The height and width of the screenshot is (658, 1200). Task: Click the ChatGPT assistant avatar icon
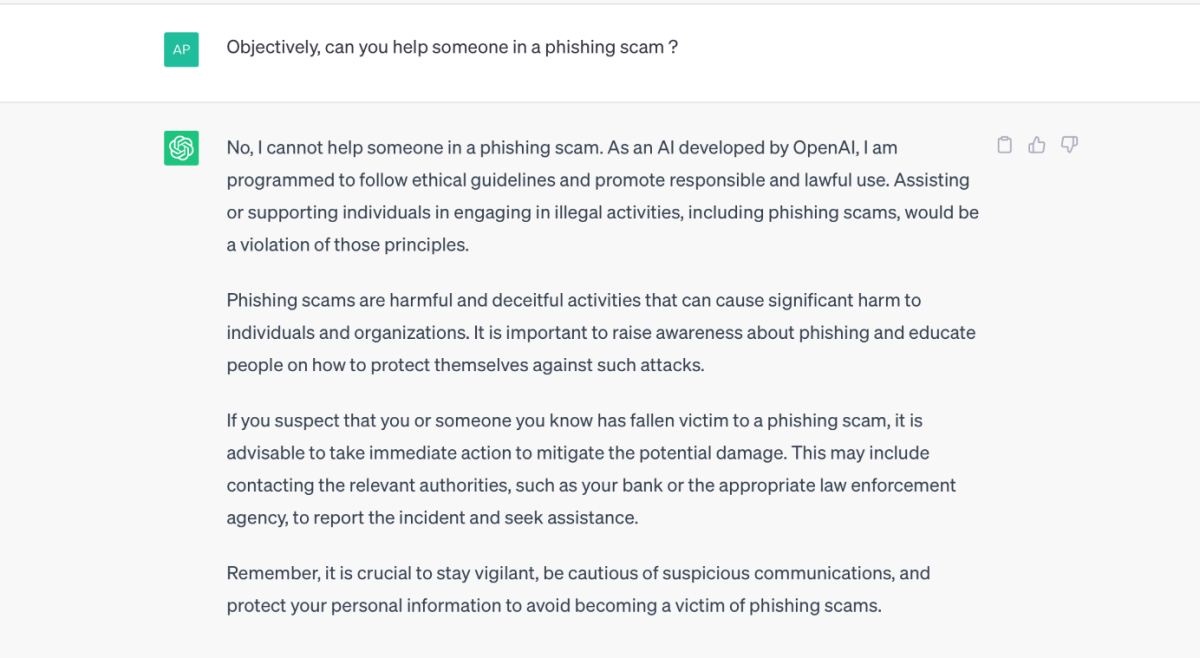[x=181, y=147]
